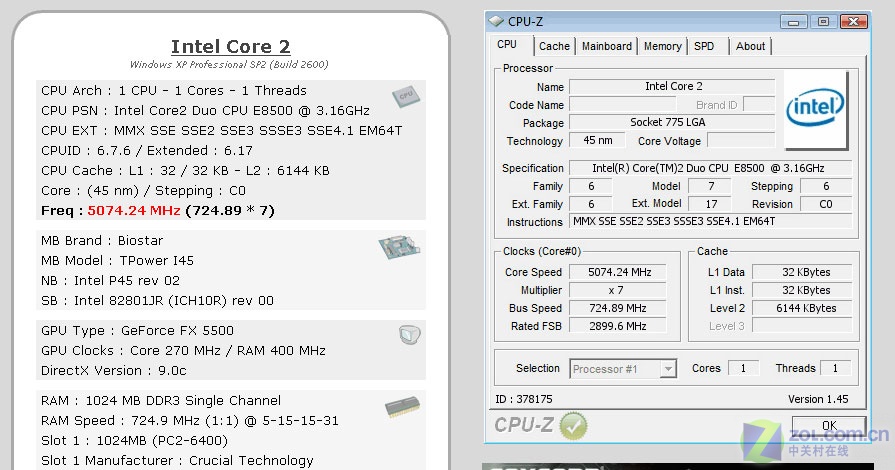The width and height of the screenshot is (895, 470).
Task: Click 'SB : Intel 82801JR (ICH10R)' line
Action: tap(158, 301)
